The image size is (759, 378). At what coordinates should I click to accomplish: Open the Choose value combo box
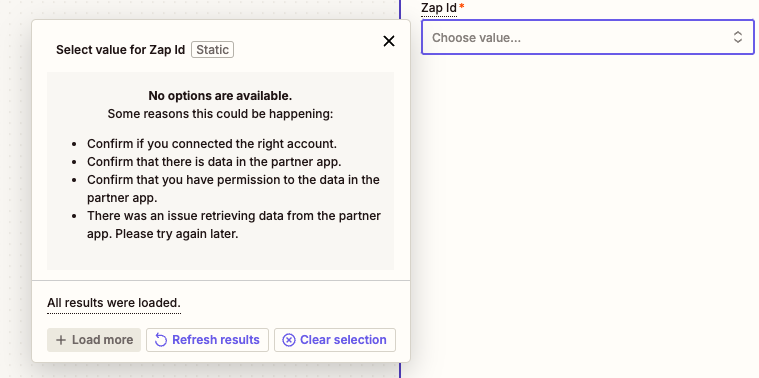(x=588, y=37)
